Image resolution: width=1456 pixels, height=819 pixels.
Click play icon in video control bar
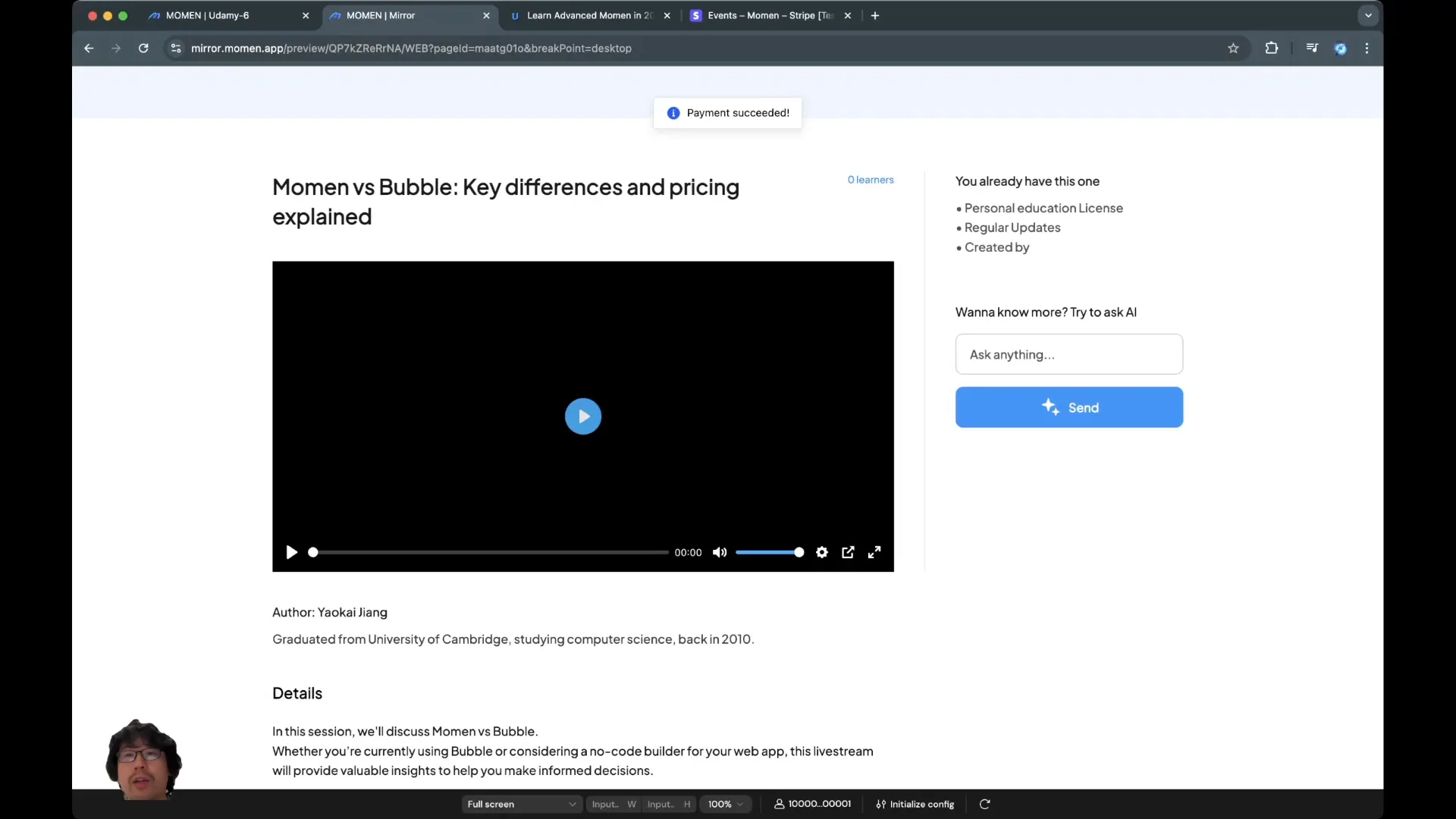point(291,552)
